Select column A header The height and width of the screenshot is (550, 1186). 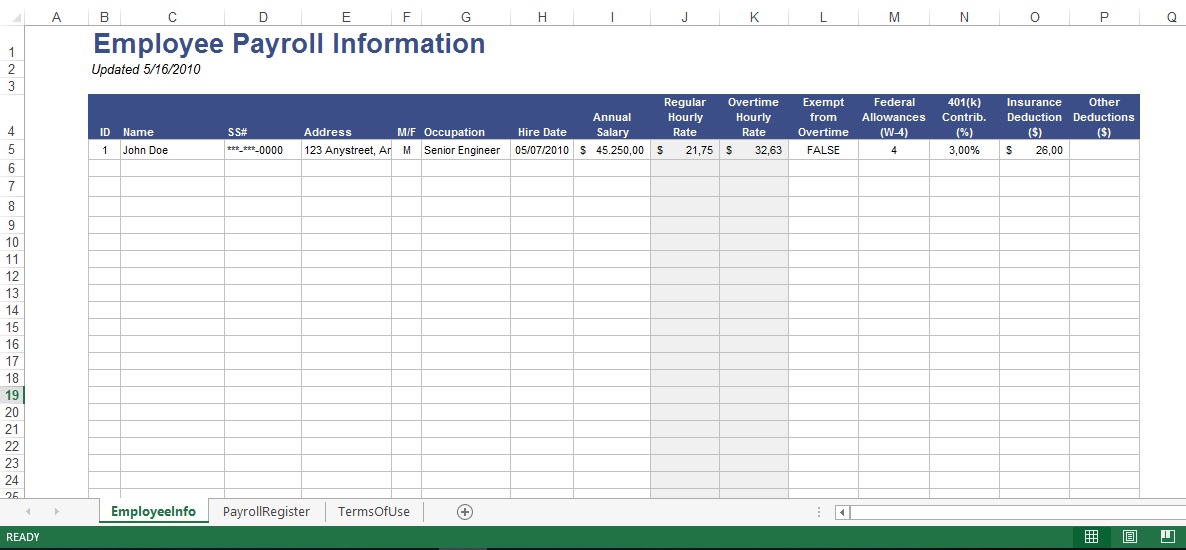[x=56, y=17]
